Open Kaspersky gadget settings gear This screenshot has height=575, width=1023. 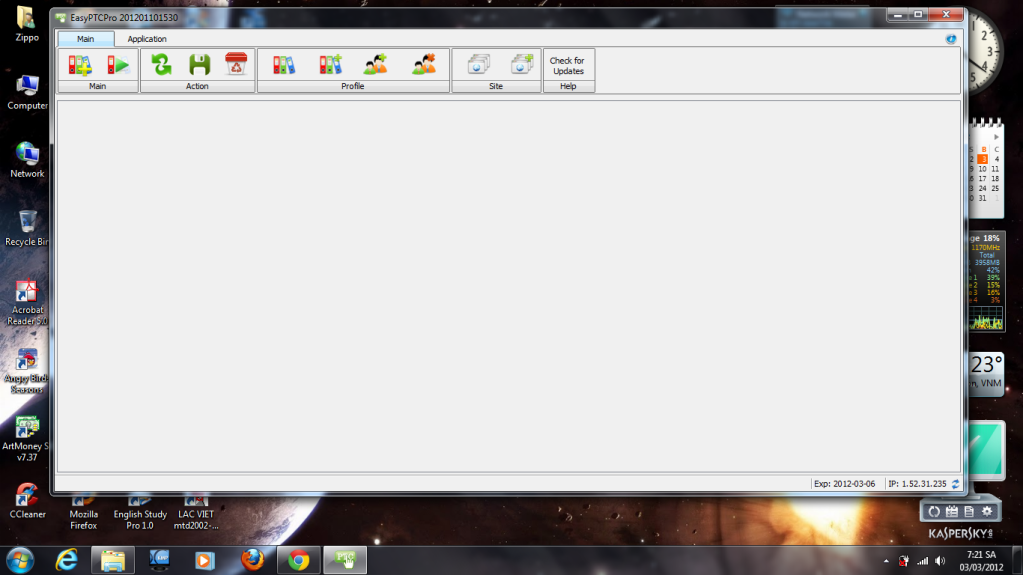(x=987, y=511)
